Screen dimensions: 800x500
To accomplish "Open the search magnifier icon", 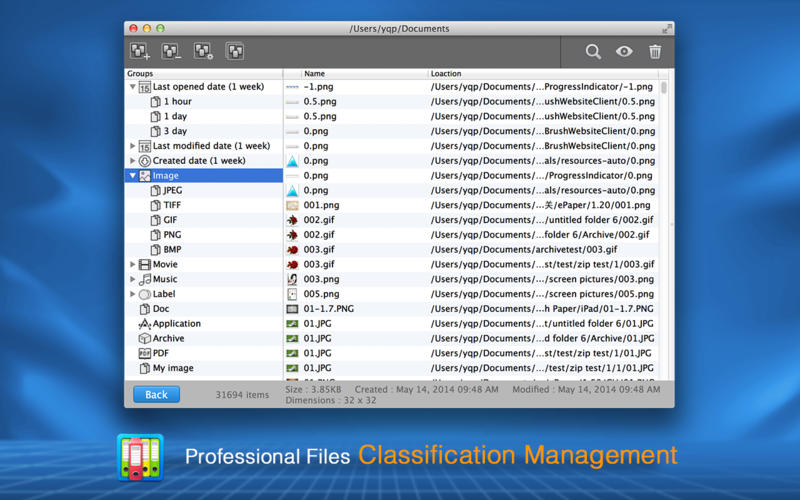I will point(593,52).
